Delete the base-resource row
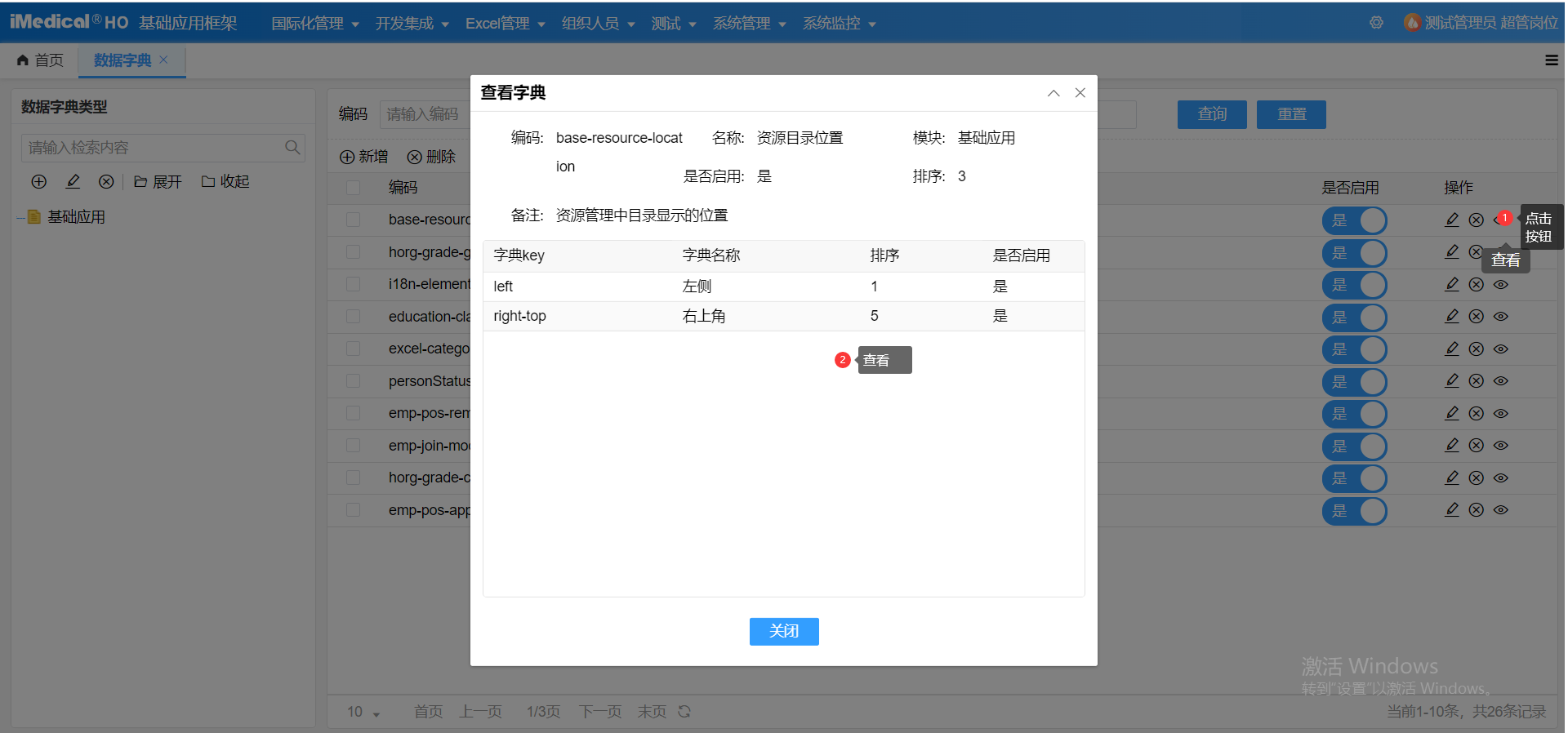1568x733 pixels. click(1477, 220)
